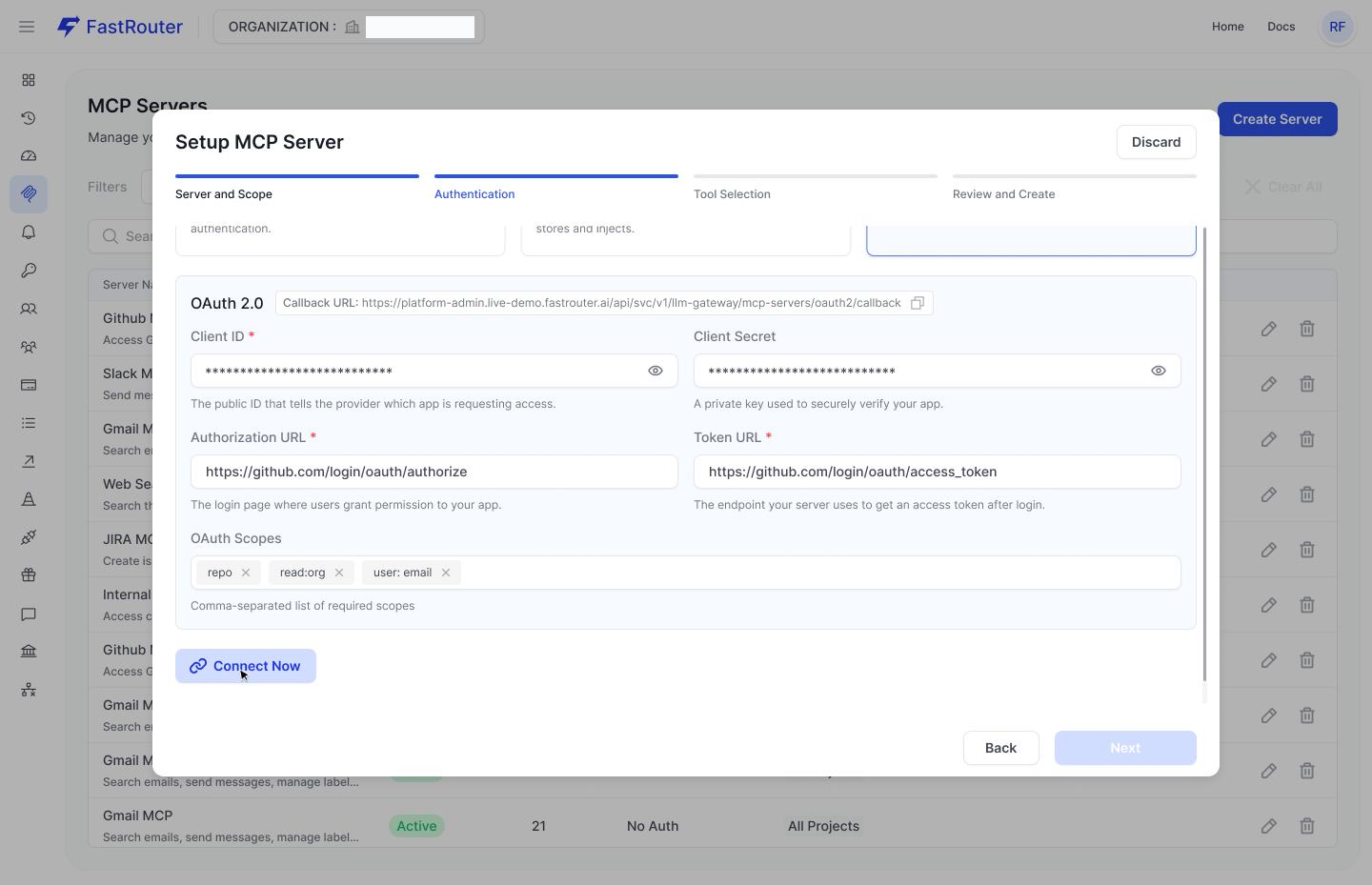The height and width of the screenshot is (886, 1372).
Task: Remove the read:org scope tag
Action: coord(339,573)
